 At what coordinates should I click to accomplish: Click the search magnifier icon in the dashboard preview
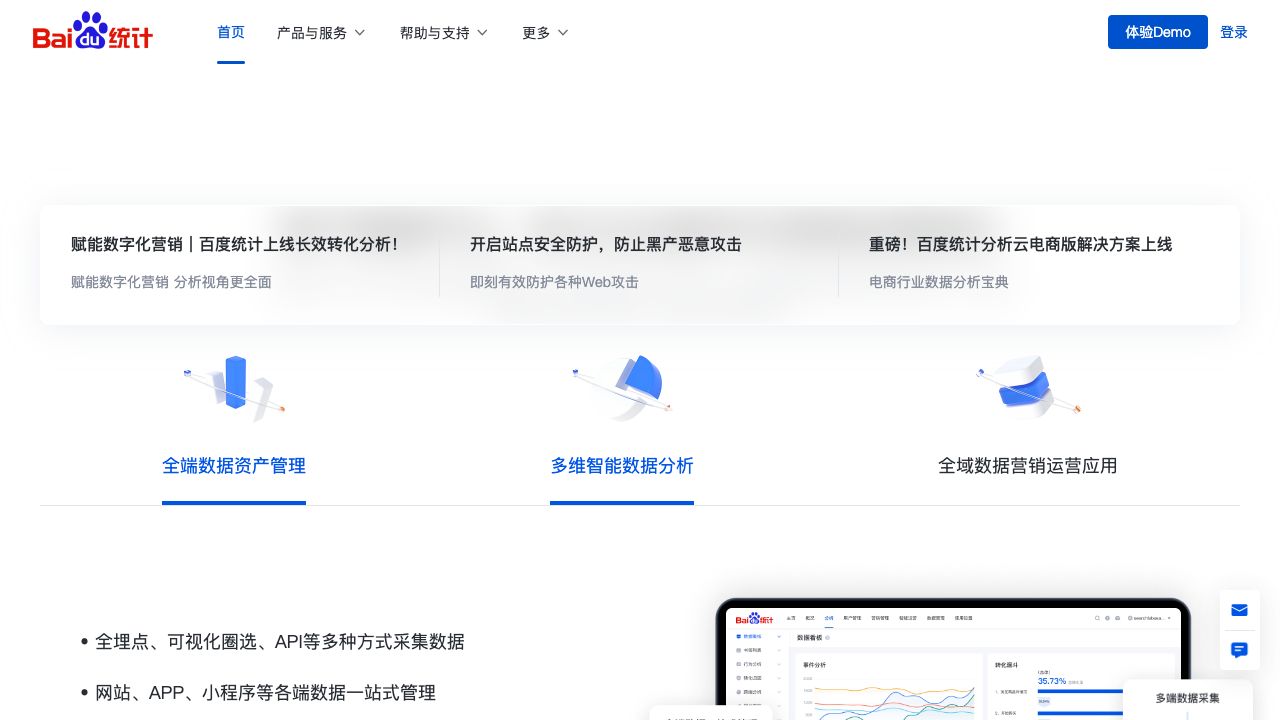pos(1097,617)
